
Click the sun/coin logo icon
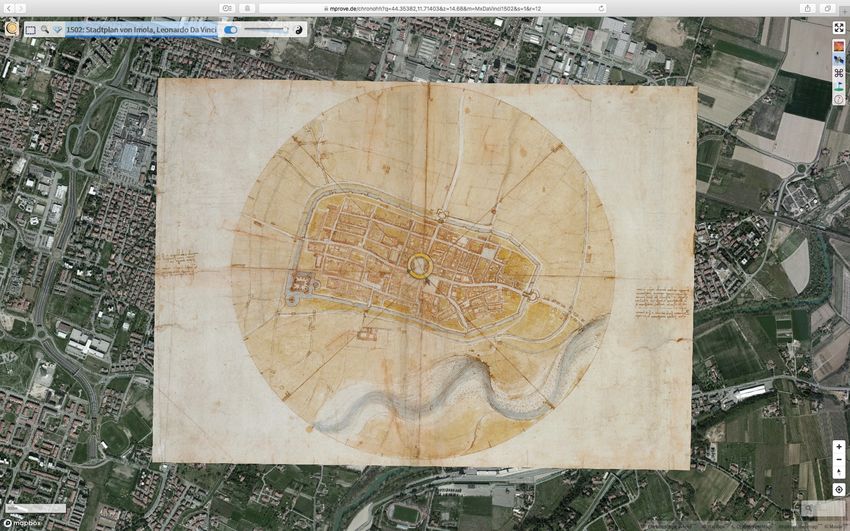(x=11, y=29)
